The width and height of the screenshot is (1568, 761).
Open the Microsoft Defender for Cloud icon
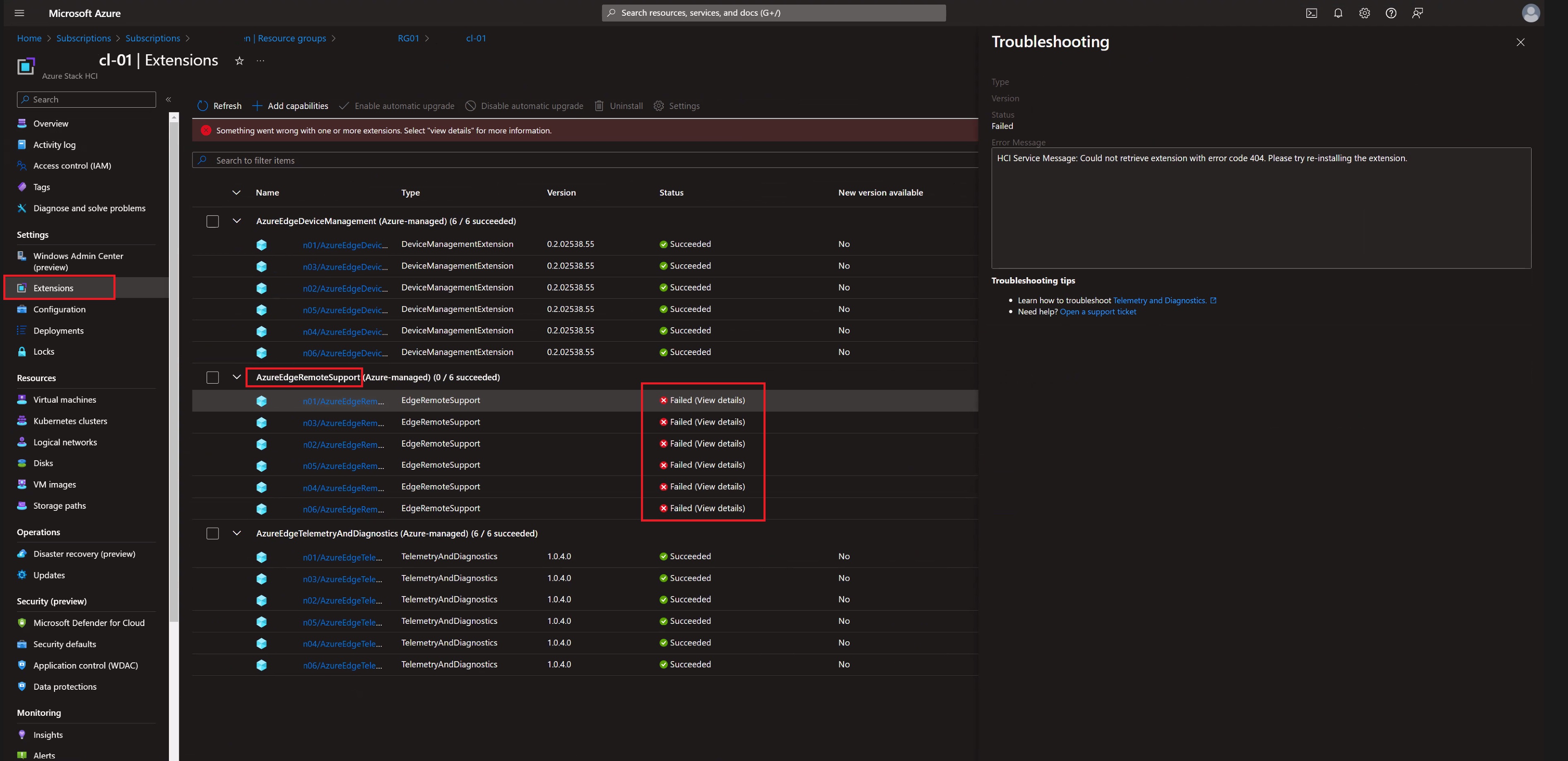click(21, 622)
